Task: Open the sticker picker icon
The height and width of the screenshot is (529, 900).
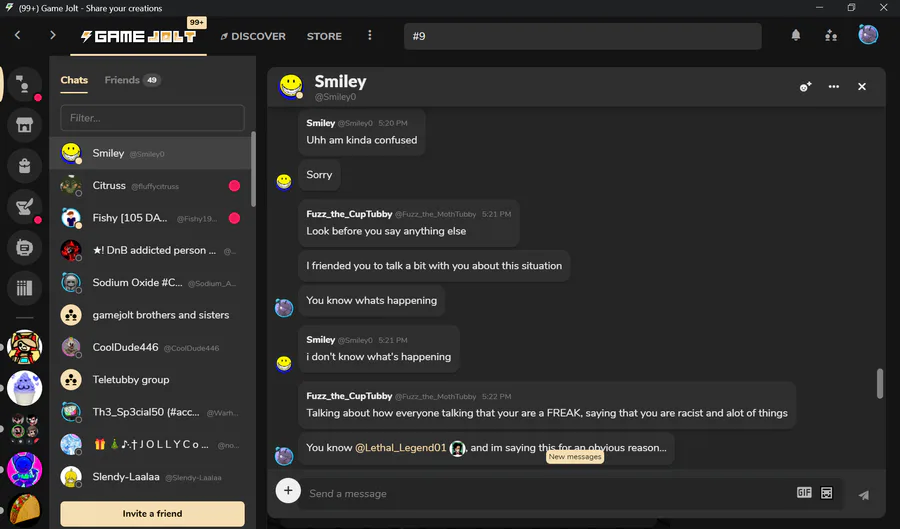Action: 827,493
